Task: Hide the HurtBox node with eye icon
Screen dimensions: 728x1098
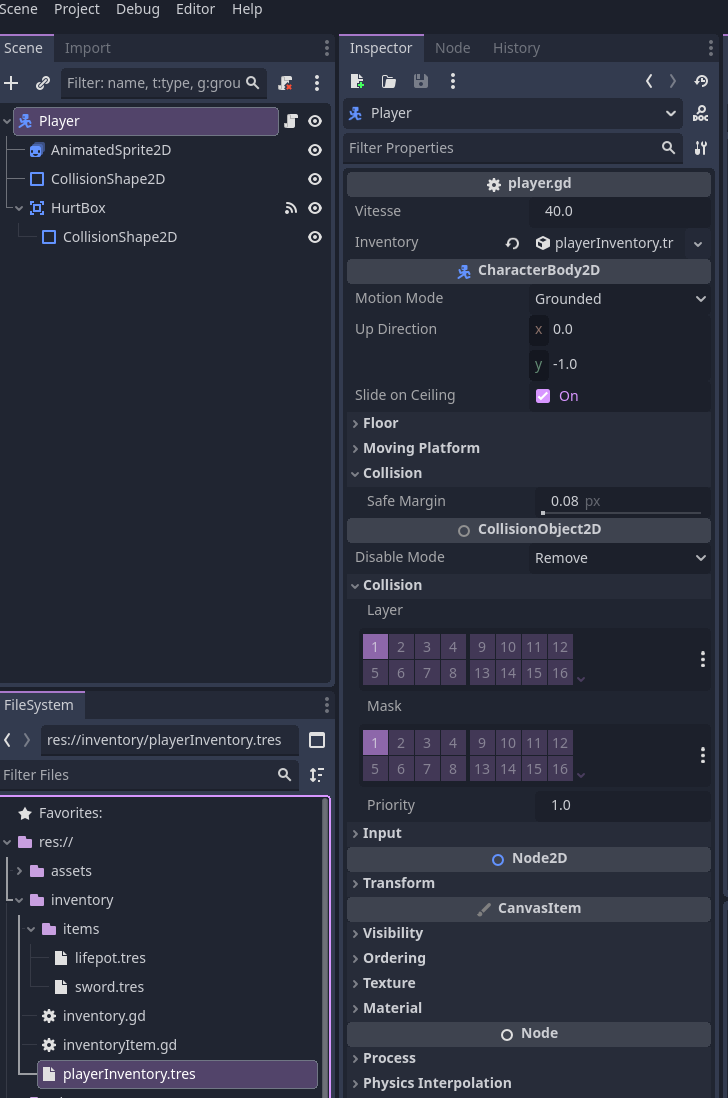Action: pos(315,208)
